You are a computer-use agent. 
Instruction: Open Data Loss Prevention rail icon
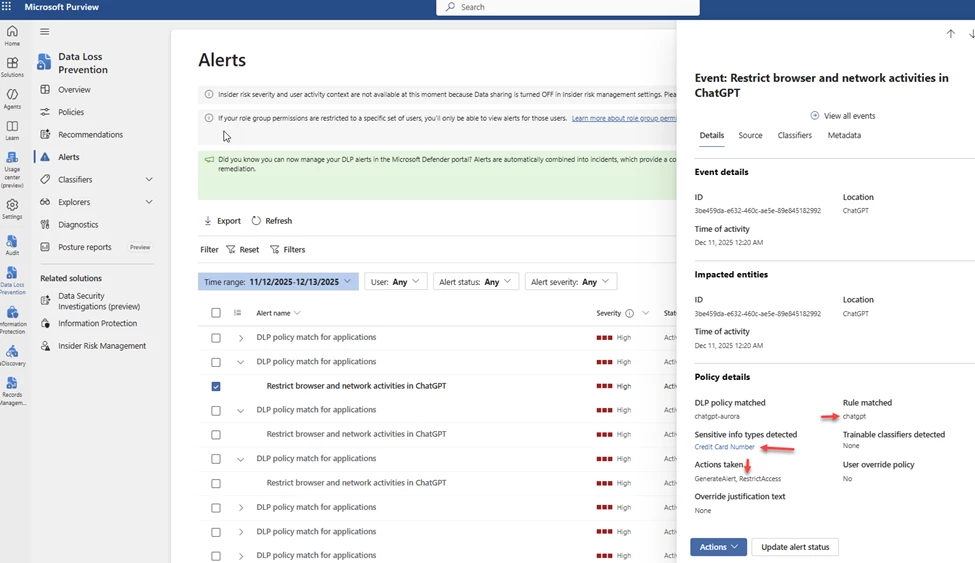[x=12, y=280]
